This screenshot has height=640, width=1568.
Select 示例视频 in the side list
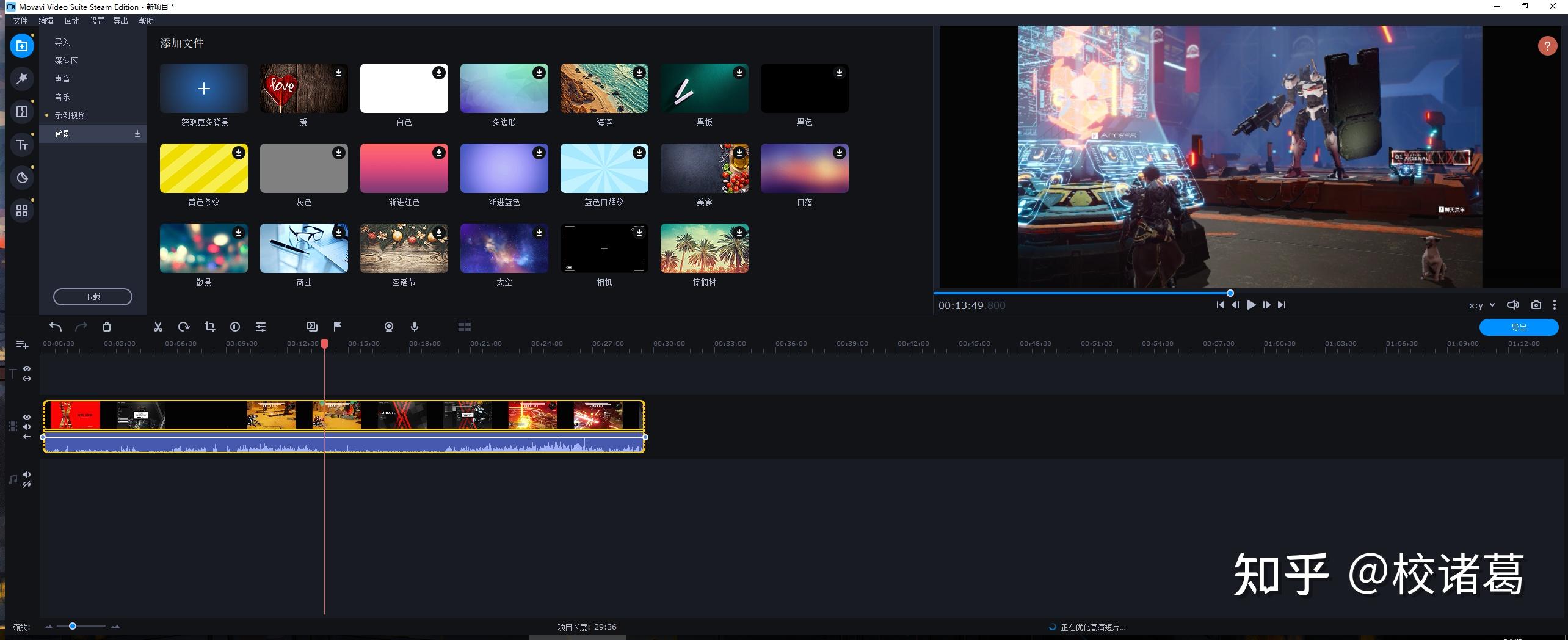tap(93, 115)
